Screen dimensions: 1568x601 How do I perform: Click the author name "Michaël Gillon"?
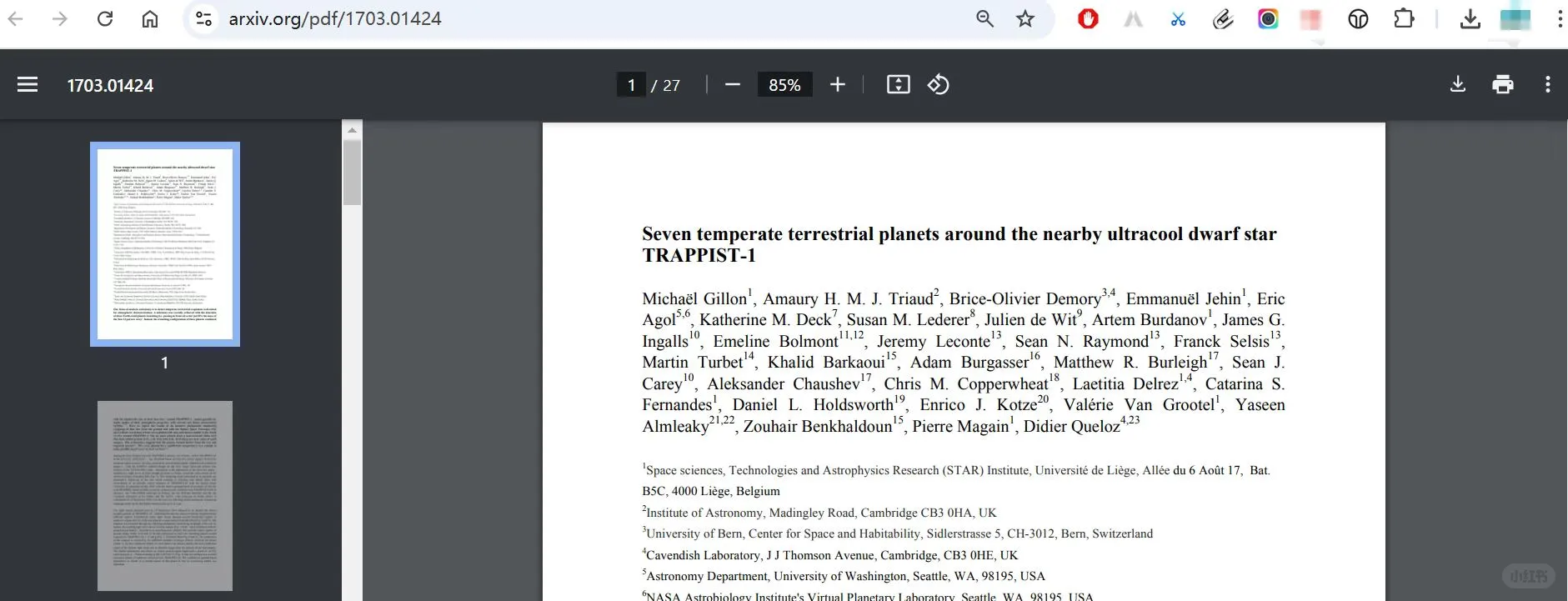pos(694,299)
